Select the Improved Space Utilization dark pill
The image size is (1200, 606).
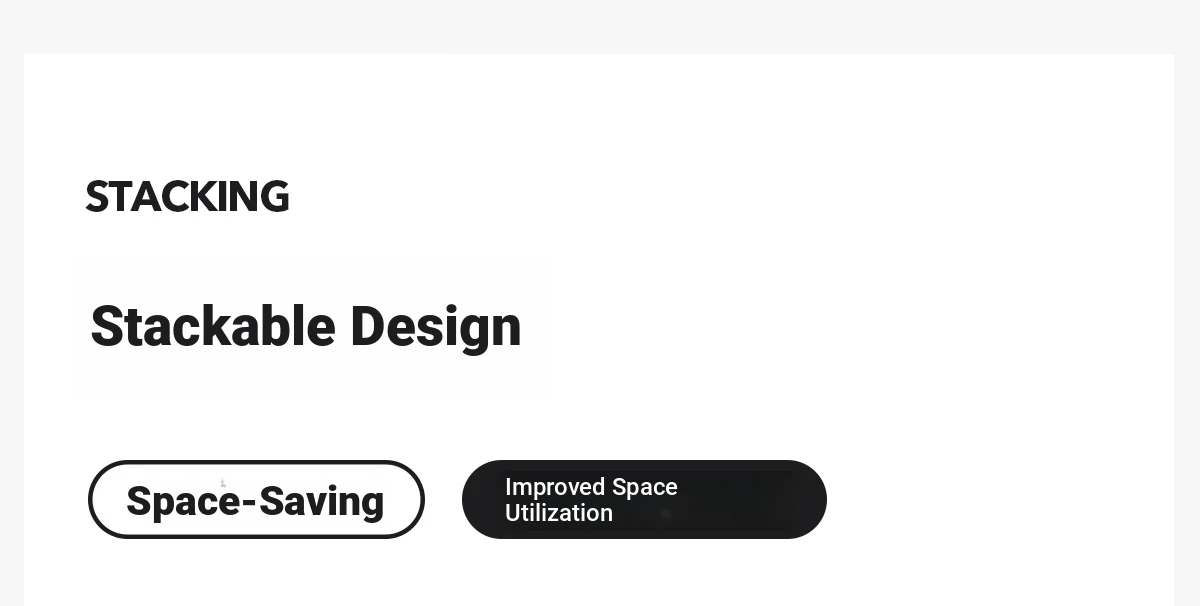(x=644, y=499)
